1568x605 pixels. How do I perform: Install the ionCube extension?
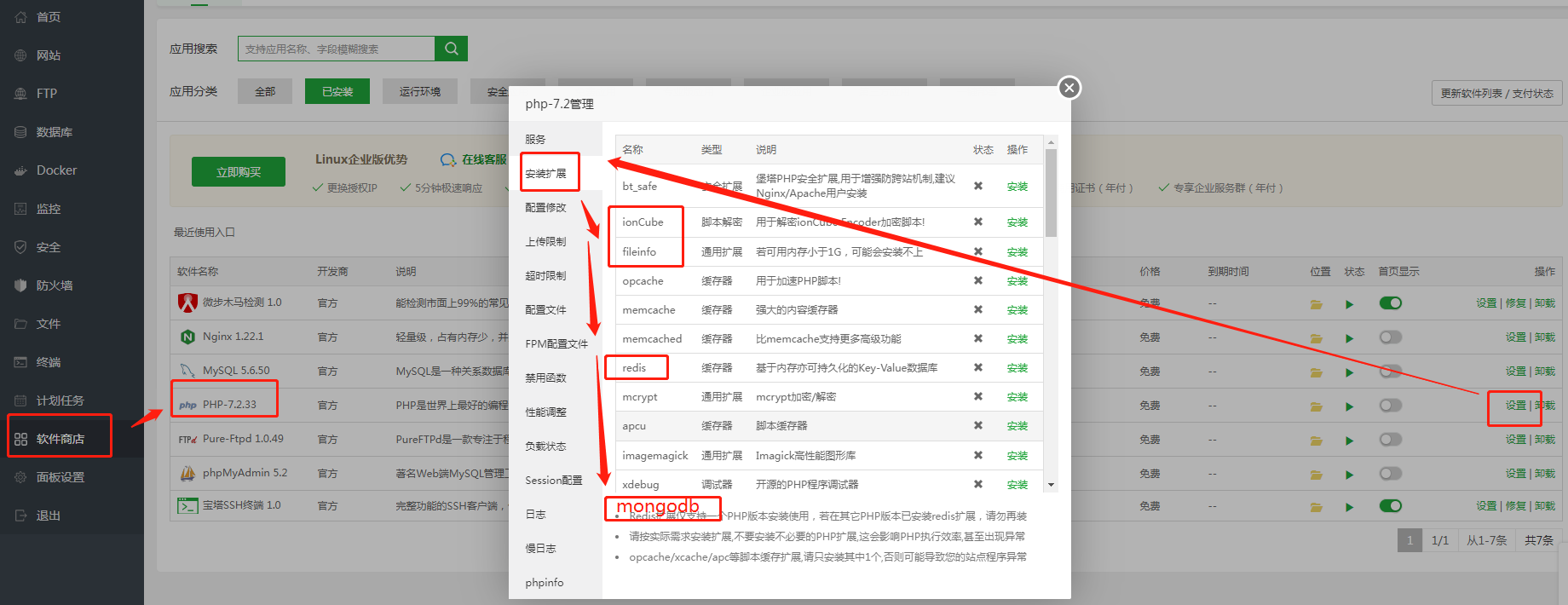(x=1017, y=222)
